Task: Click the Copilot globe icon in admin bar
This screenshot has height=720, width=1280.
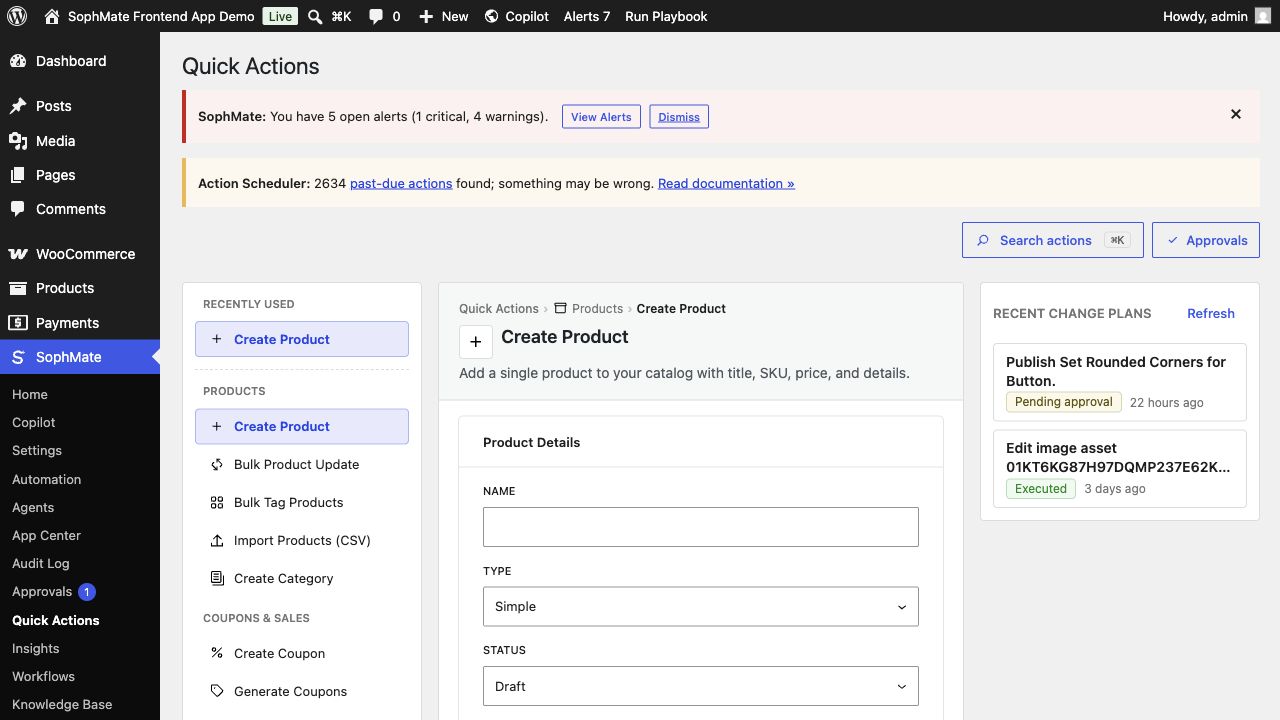Action: point(491,16)
